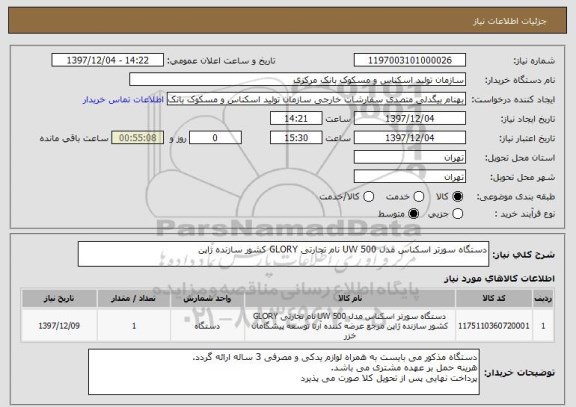Viewport: 576px width, 407px height.
Task: Click the نام دستگاه خریدار field
Action: (298, 80)
